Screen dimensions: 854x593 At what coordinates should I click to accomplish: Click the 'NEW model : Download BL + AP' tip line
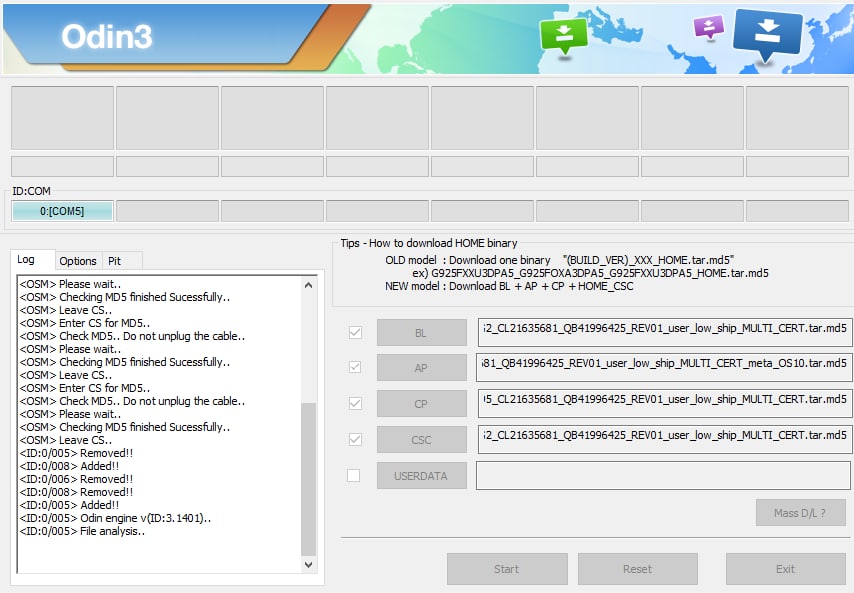point(509,286)
